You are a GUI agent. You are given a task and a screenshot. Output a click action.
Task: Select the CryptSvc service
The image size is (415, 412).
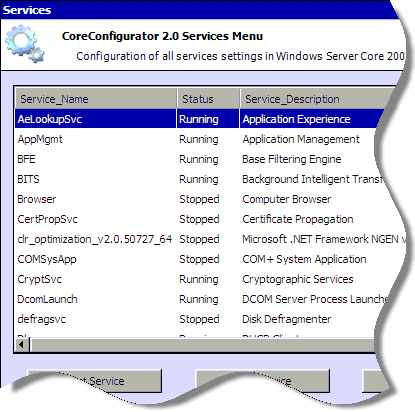(39, 279)
